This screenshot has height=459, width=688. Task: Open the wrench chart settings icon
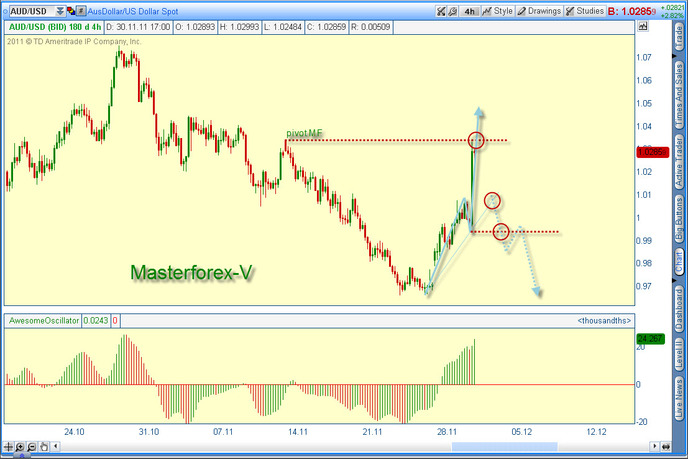[x=452, y=11]
